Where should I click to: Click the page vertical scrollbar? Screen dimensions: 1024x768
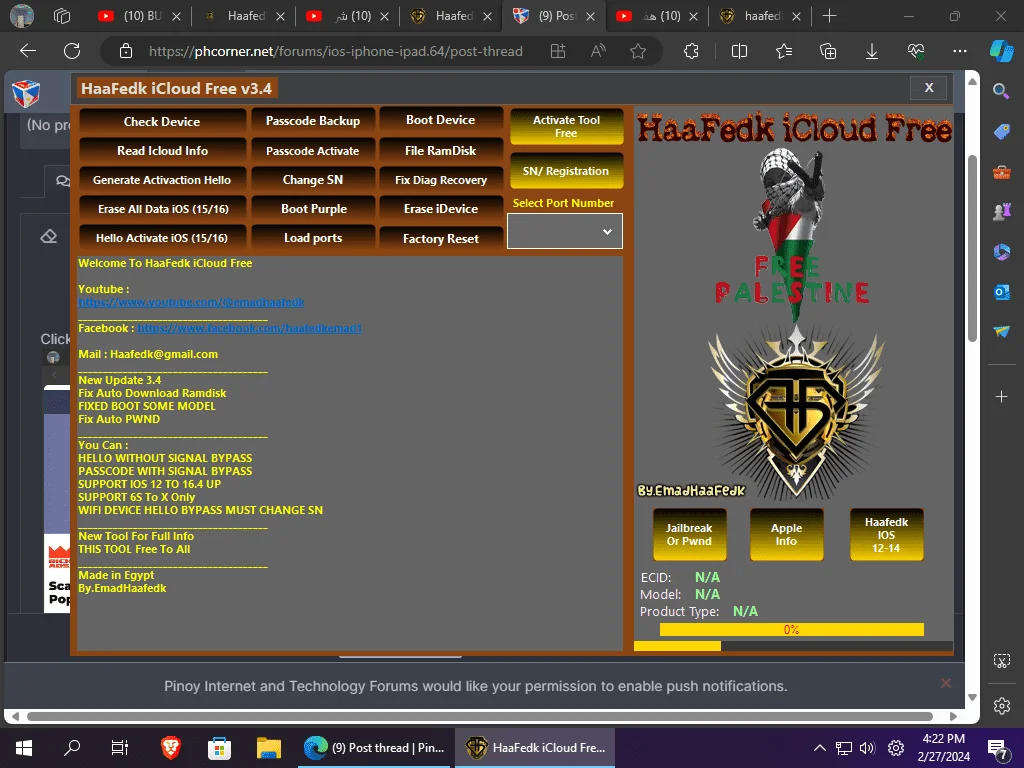972,248
